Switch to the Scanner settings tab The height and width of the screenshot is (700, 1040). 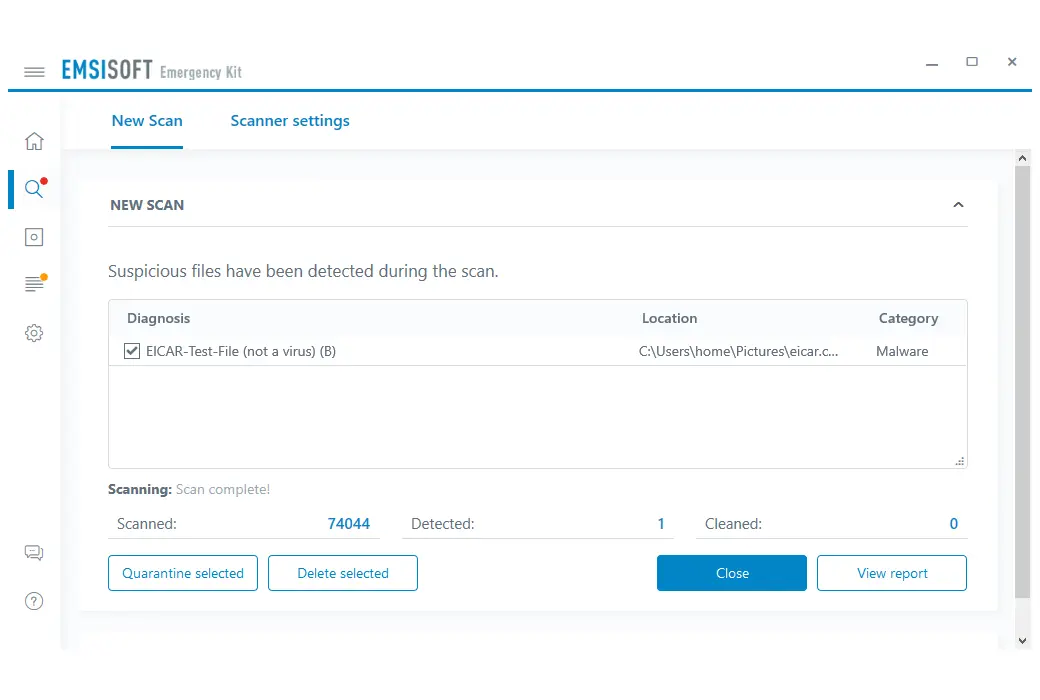pos(290,121)
